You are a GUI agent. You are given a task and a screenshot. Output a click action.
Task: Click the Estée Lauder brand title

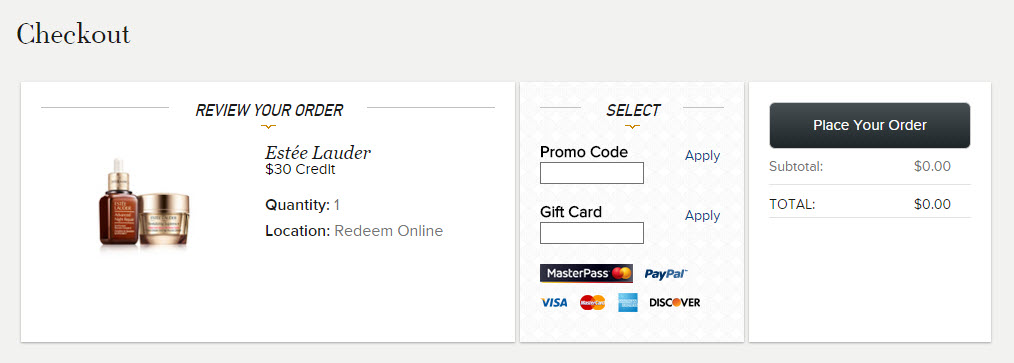(318, 153)
